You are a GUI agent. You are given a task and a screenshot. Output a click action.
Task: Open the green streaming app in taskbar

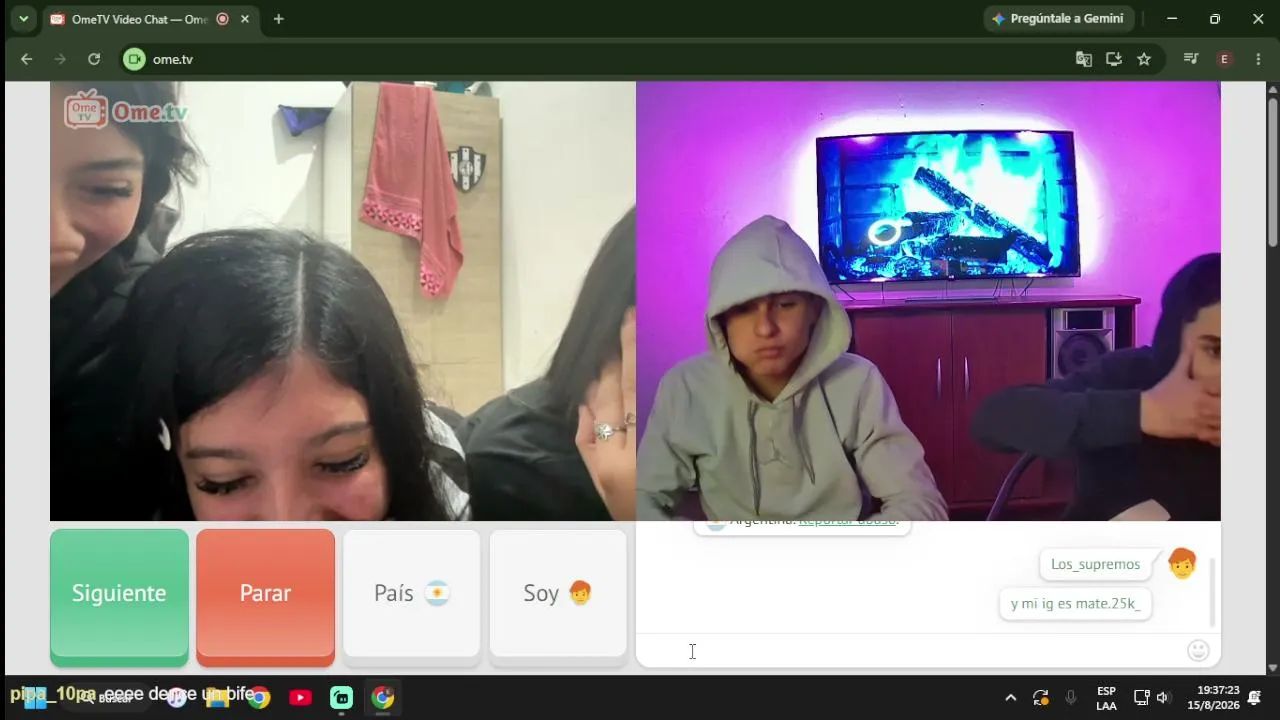[x=342, y=698]
